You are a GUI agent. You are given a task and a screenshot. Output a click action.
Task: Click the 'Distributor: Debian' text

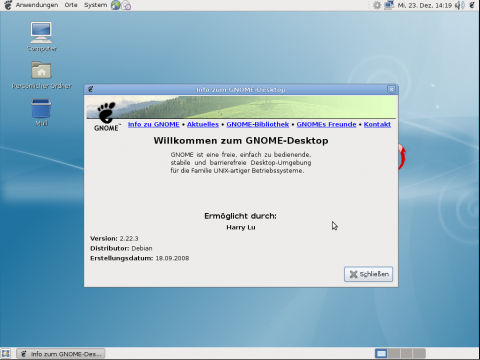tap(121, 248)
